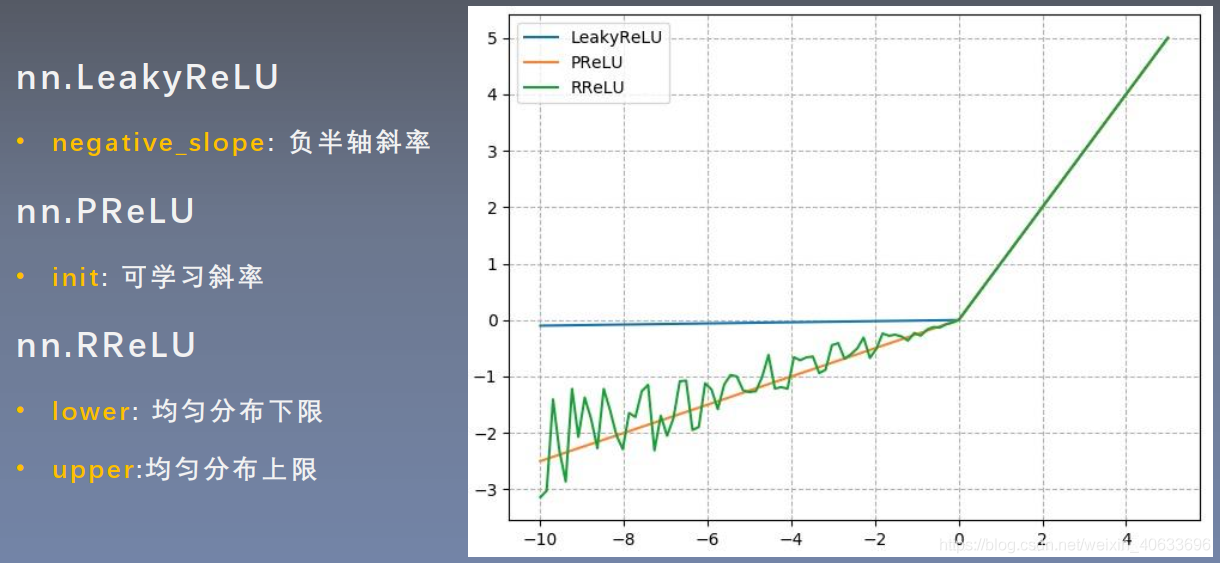1220x563 pixels.
Task: Click the upper parameter text
Action: point(94,469)
